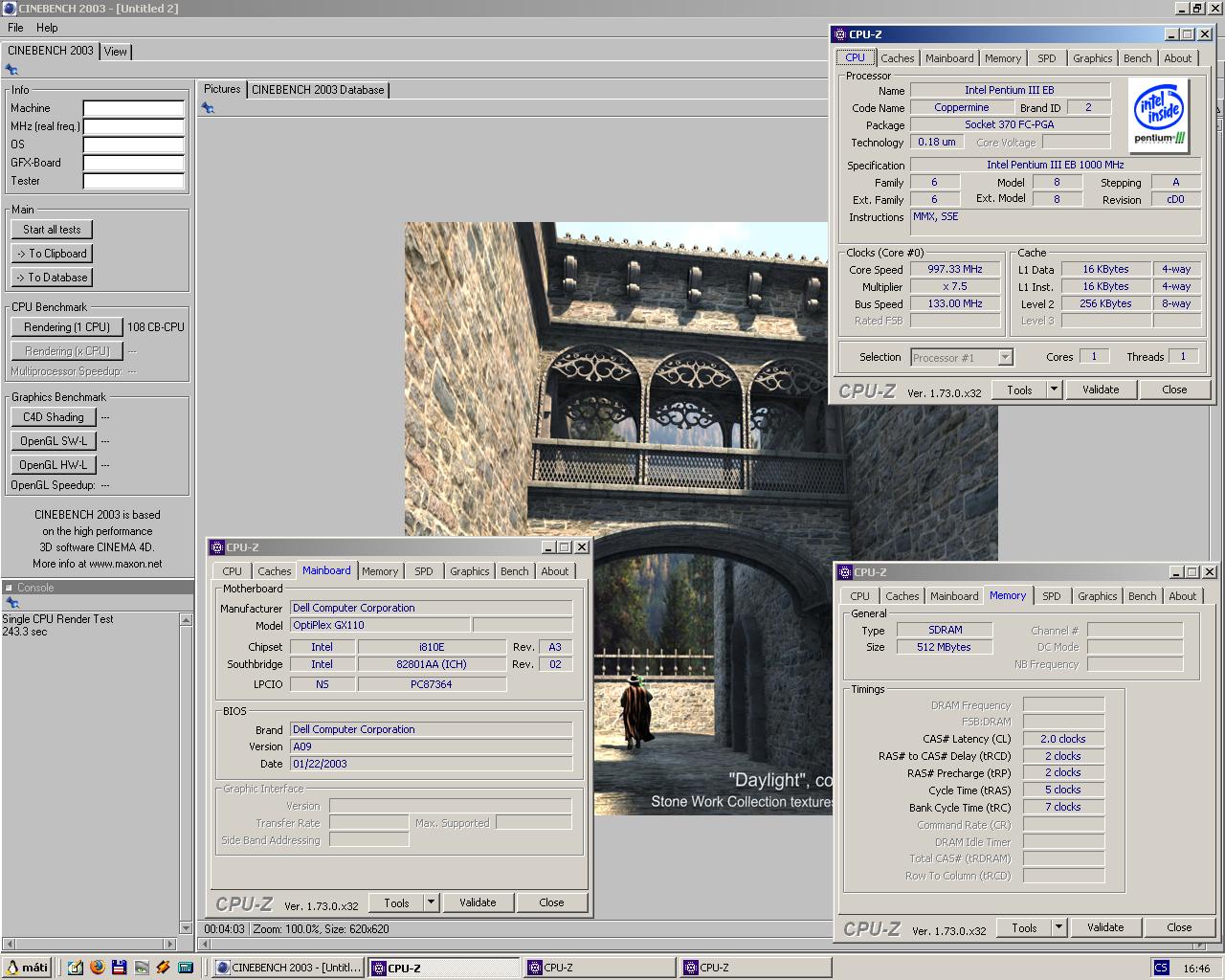
Task: Expand Tools dropdown arrow in CPU-Z CPU window
Action: (x=1054, y=390)
